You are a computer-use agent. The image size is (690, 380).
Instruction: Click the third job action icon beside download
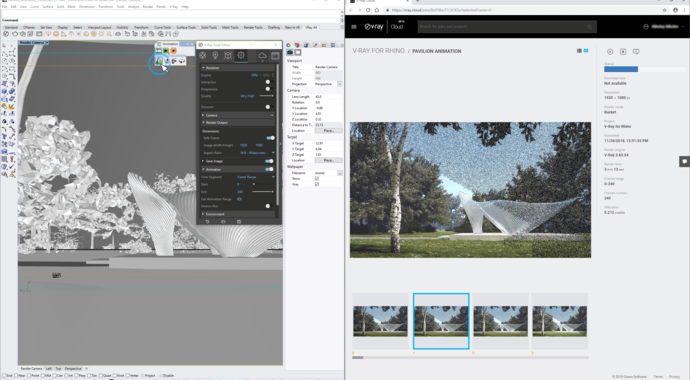coord(636,52)
